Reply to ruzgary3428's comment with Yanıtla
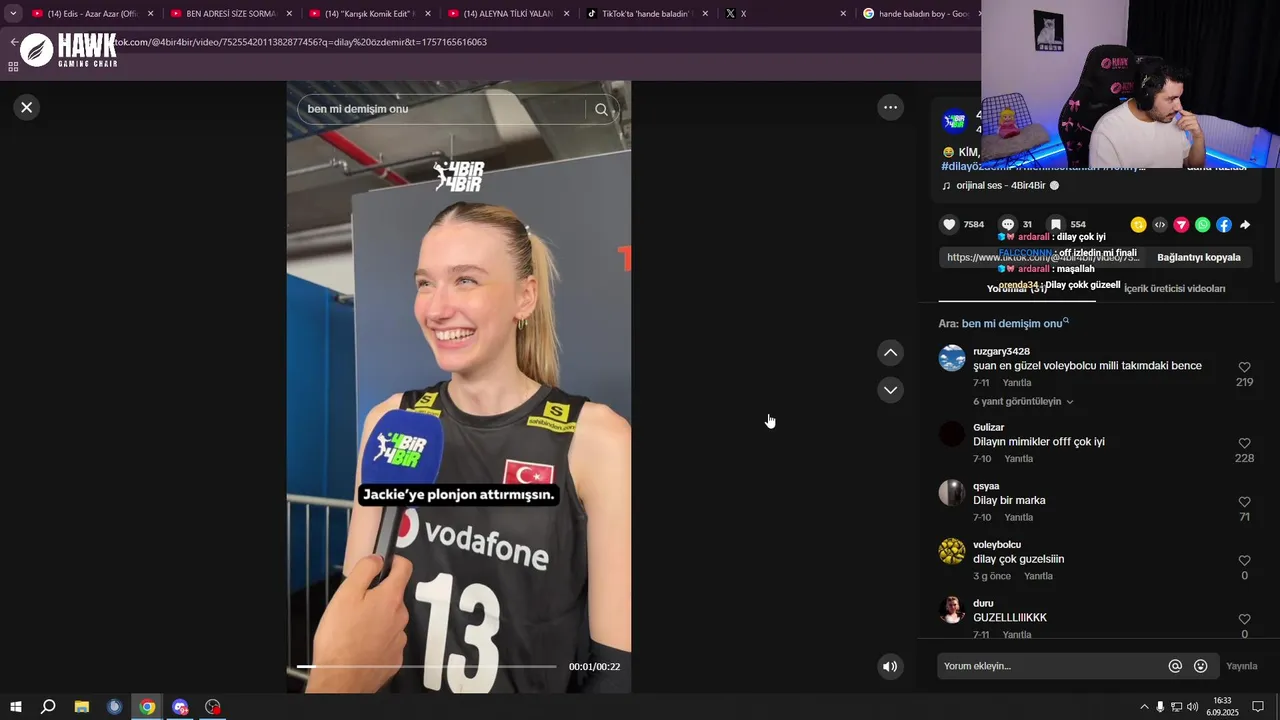 (1017, 383)
